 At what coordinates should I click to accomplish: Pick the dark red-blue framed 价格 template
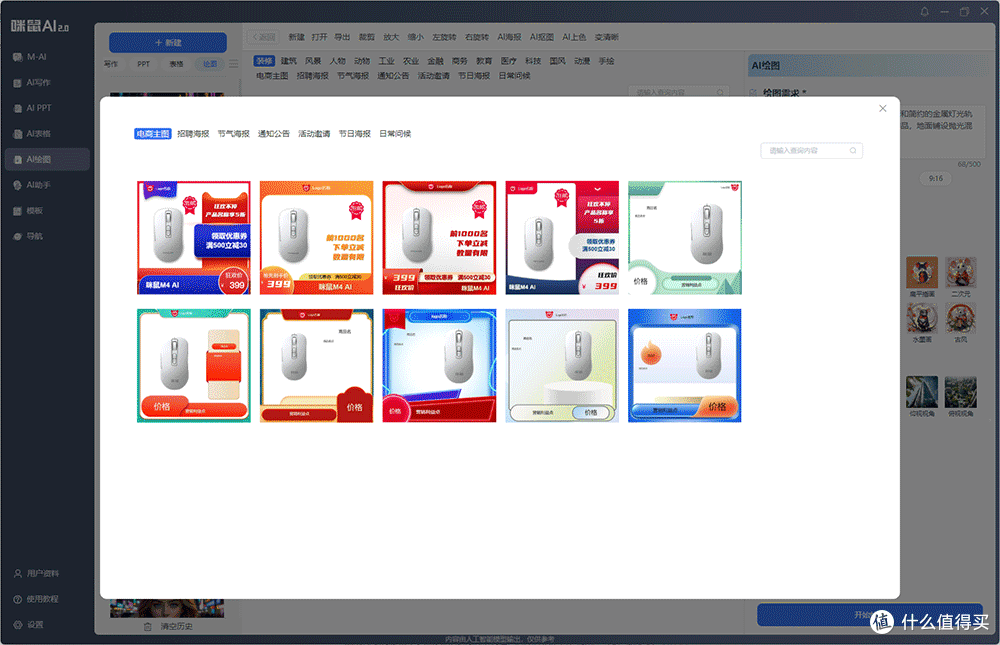[x=316, y=366]
